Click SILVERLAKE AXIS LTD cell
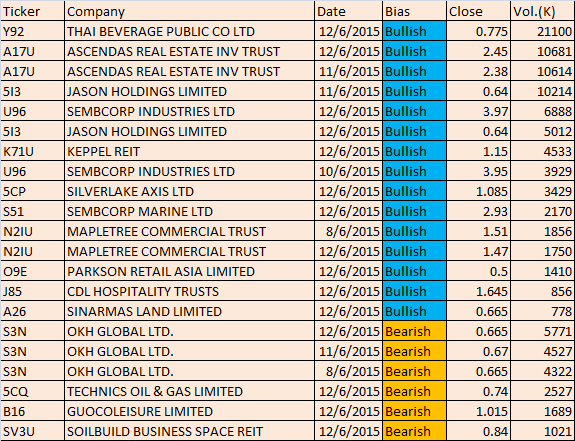The height and width of the screenshot is (441, 575). coord(189,191)
